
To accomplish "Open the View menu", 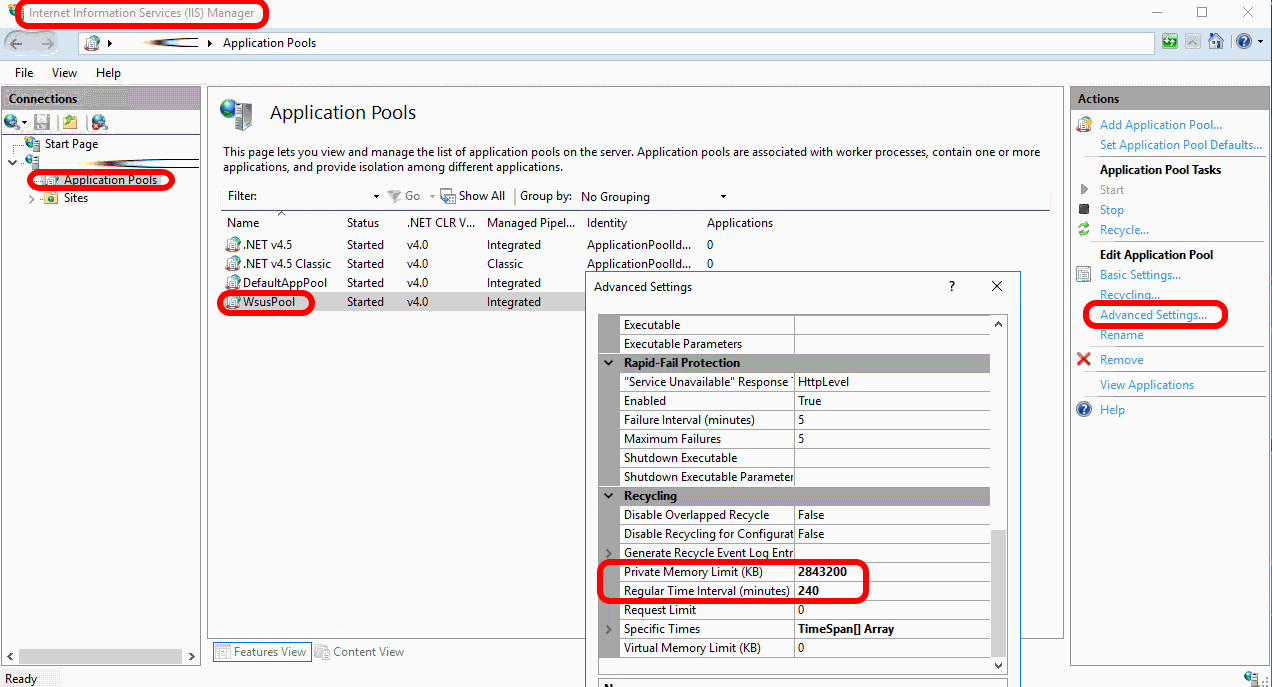I will (64, 73).
